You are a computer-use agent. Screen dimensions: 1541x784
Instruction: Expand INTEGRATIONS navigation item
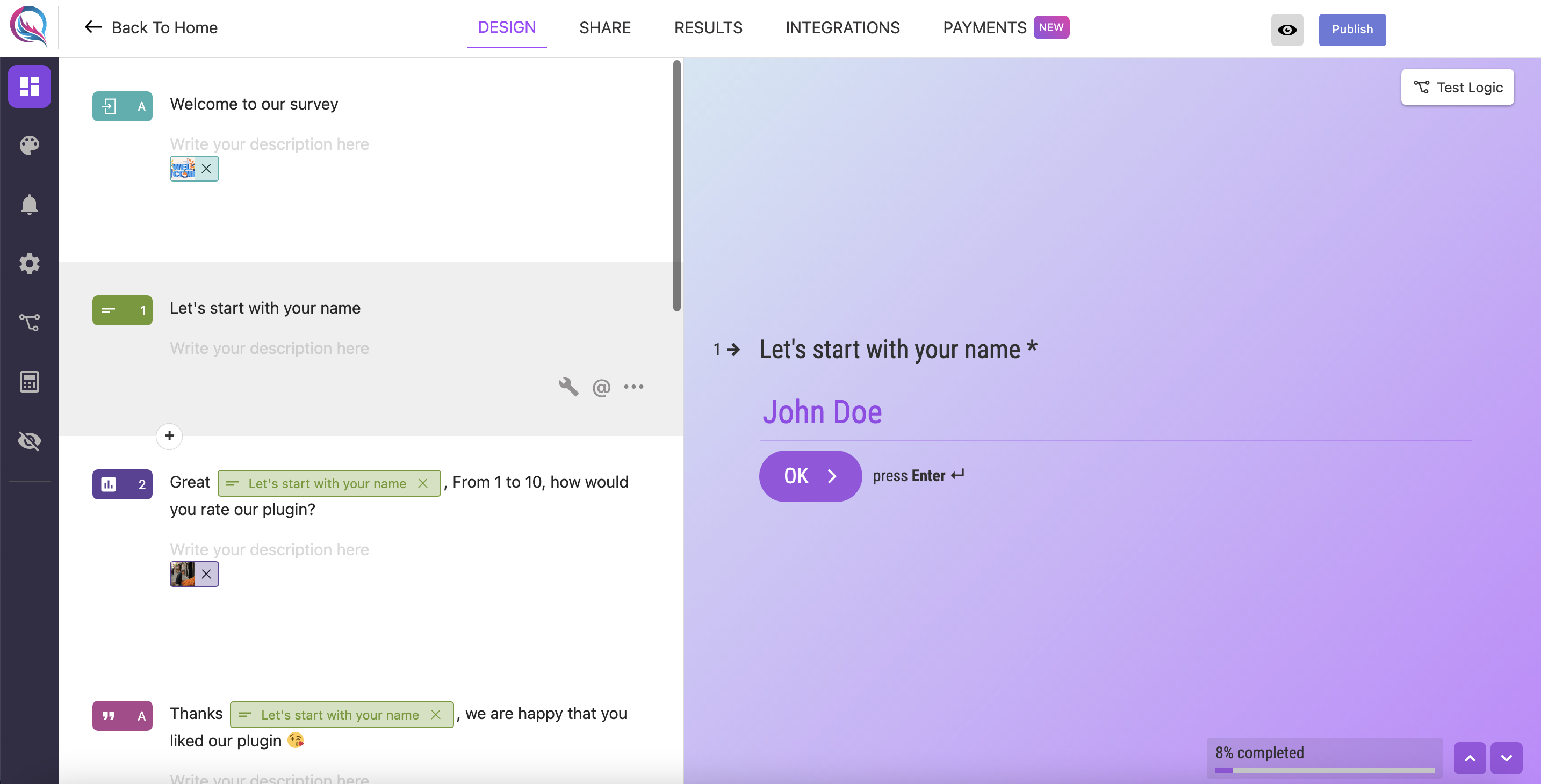pos(843,26)
